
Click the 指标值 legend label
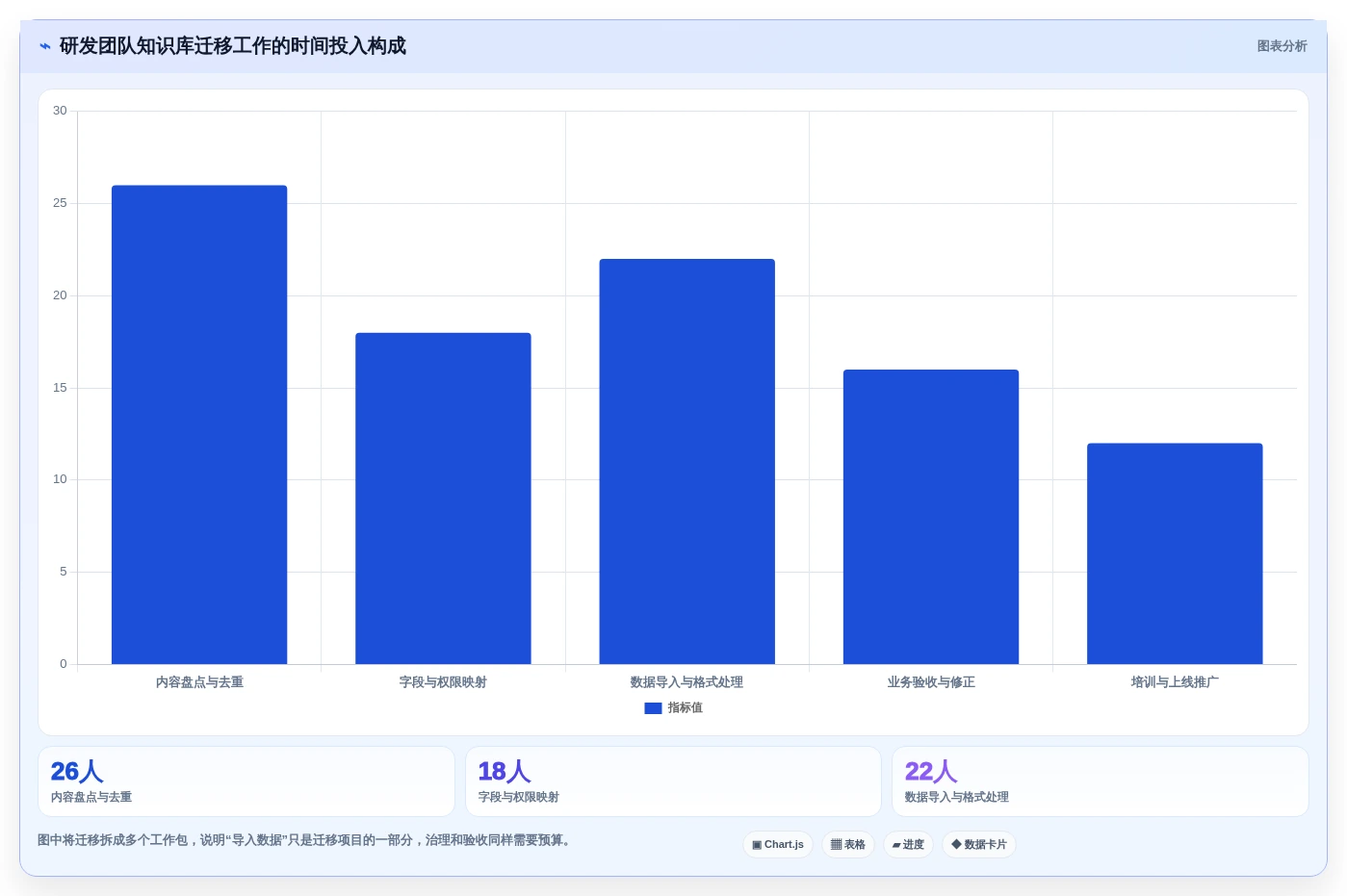686,708
